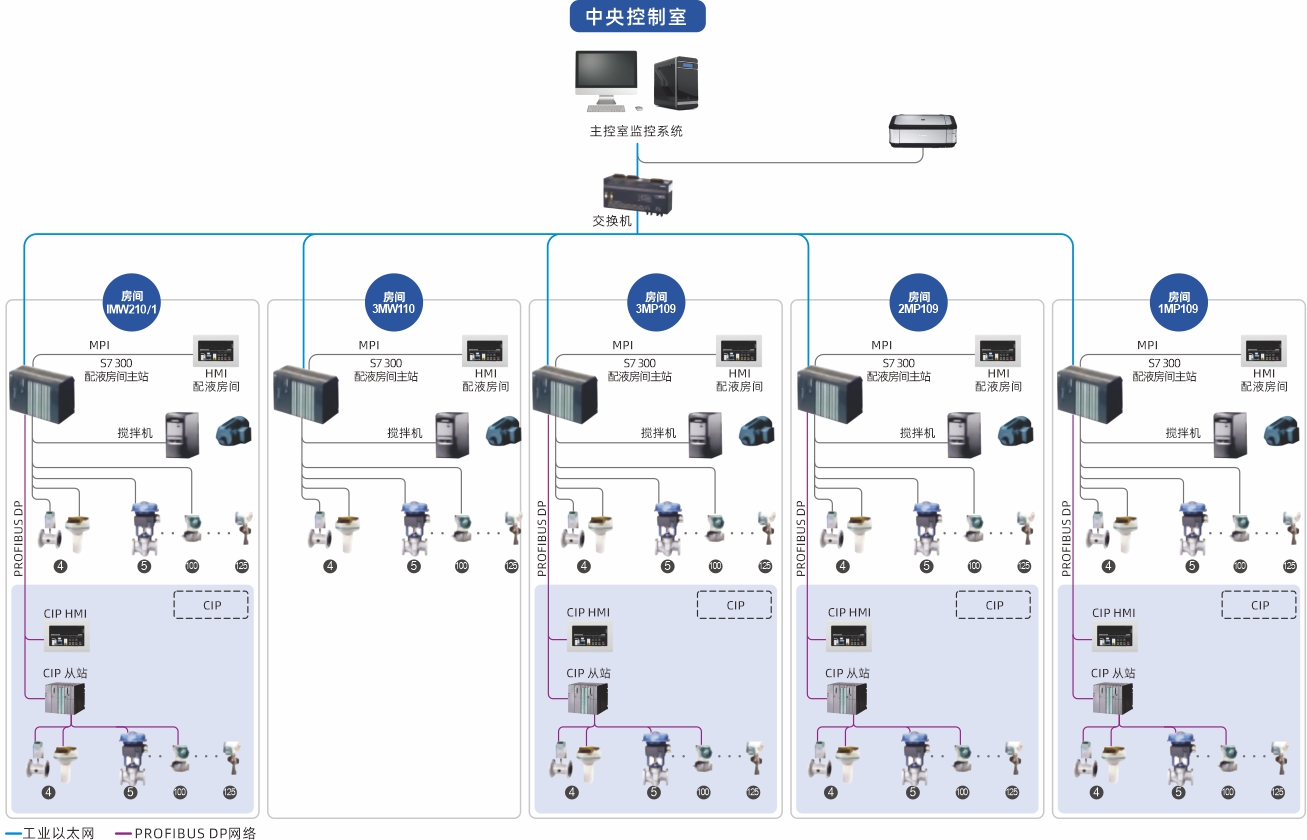
Task: Click the dashed CIP box in room 3MP109
Action: click(735, 605)
